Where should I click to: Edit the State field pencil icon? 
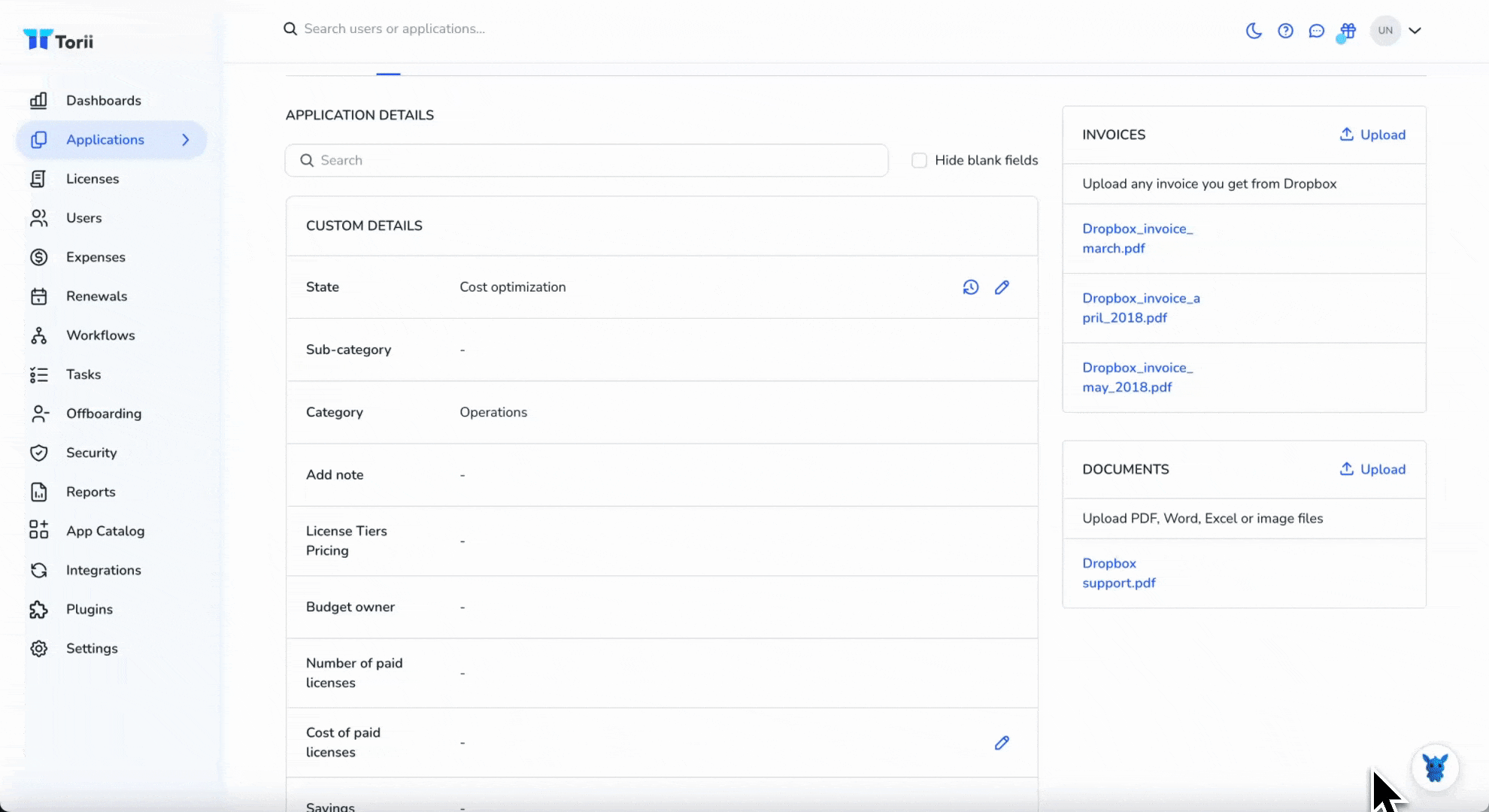[x=1002, y=287]
